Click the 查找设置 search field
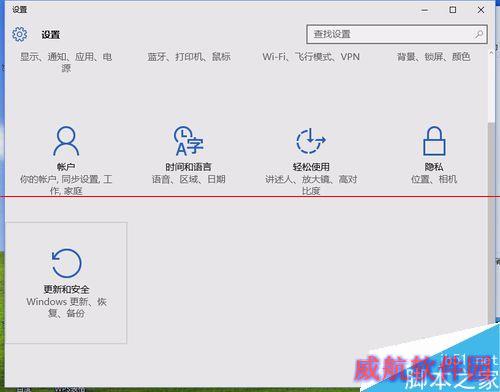The height and width of the screenshot is (392, 500). [397, 34]
